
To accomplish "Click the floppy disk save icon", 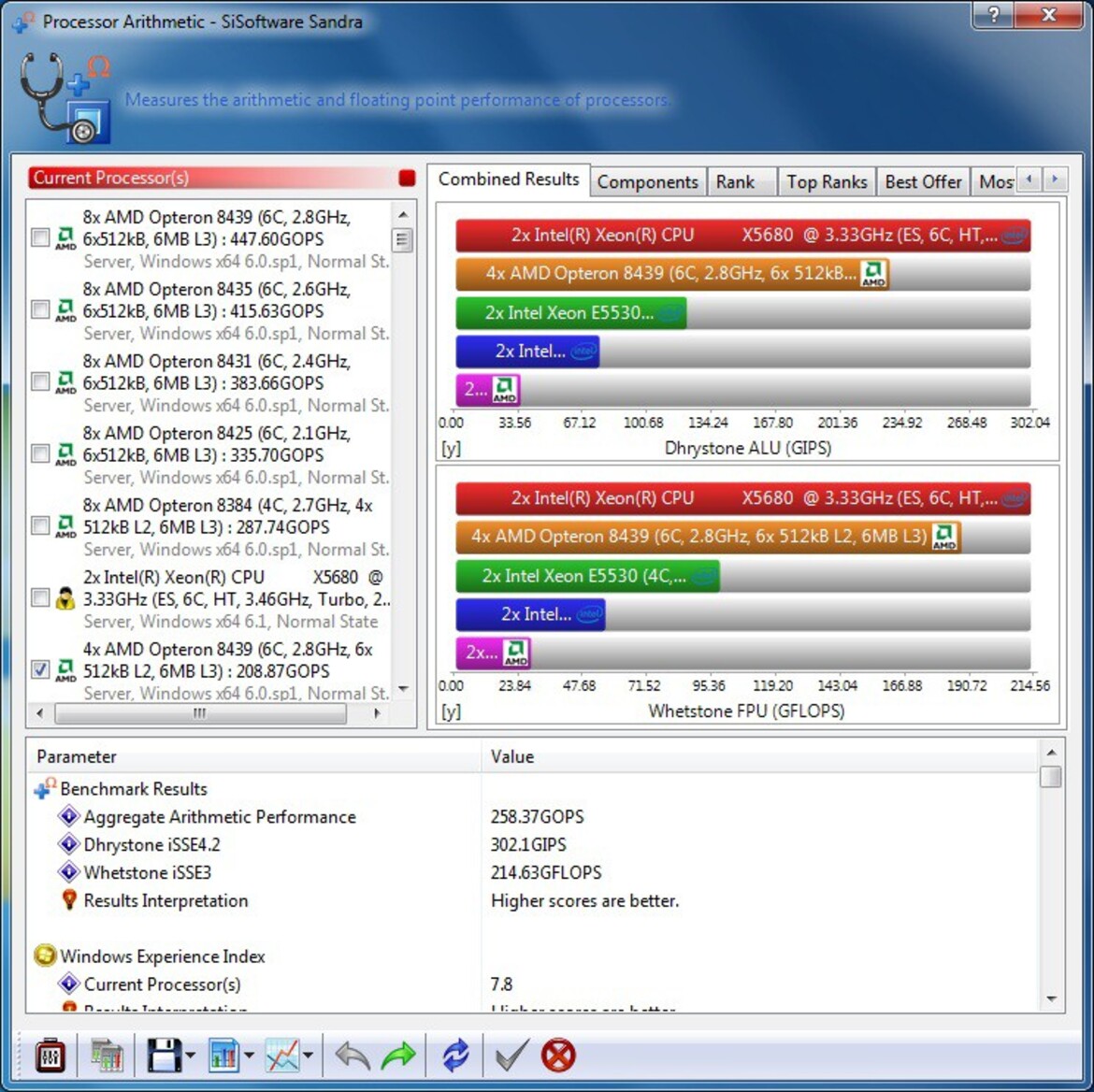I will pos(164,1055).
